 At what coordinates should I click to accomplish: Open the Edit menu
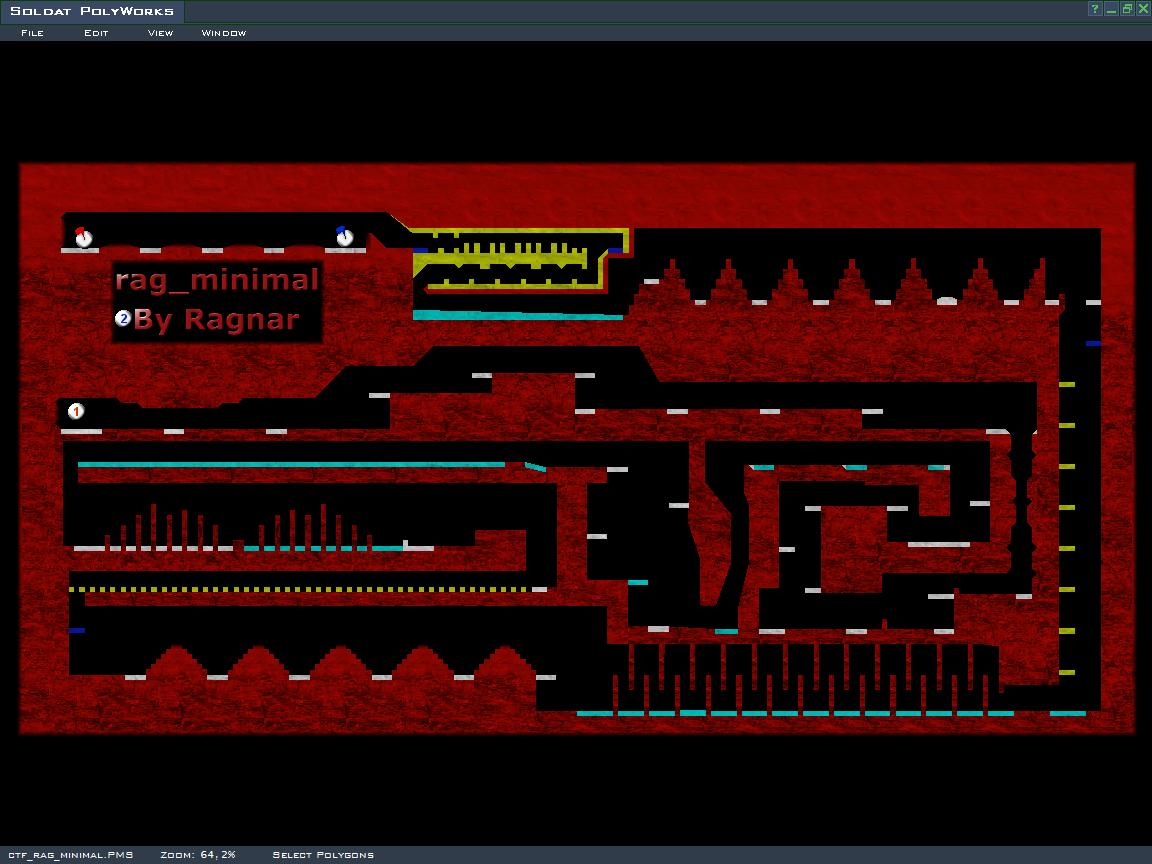click(96, 33)
